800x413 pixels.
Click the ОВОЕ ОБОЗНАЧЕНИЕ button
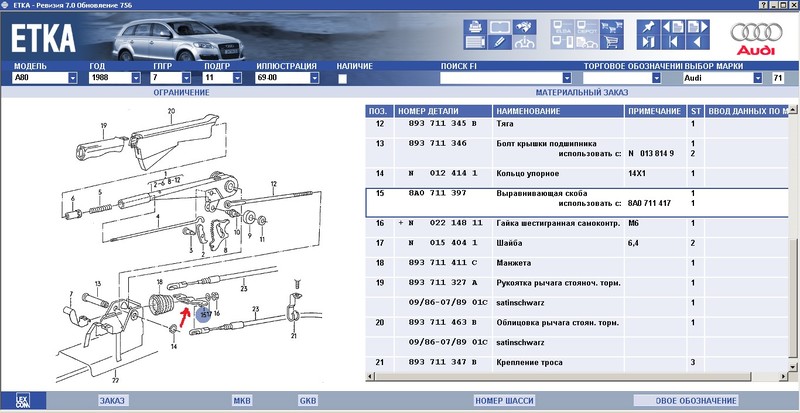(686, 401)
